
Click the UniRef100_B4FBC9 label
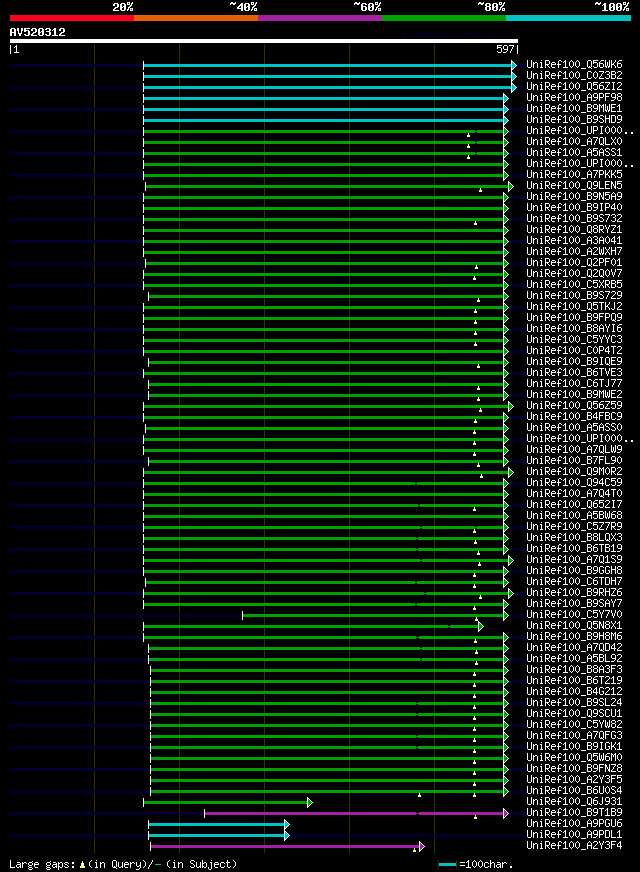pyautogui.click(x=574, y=417)
